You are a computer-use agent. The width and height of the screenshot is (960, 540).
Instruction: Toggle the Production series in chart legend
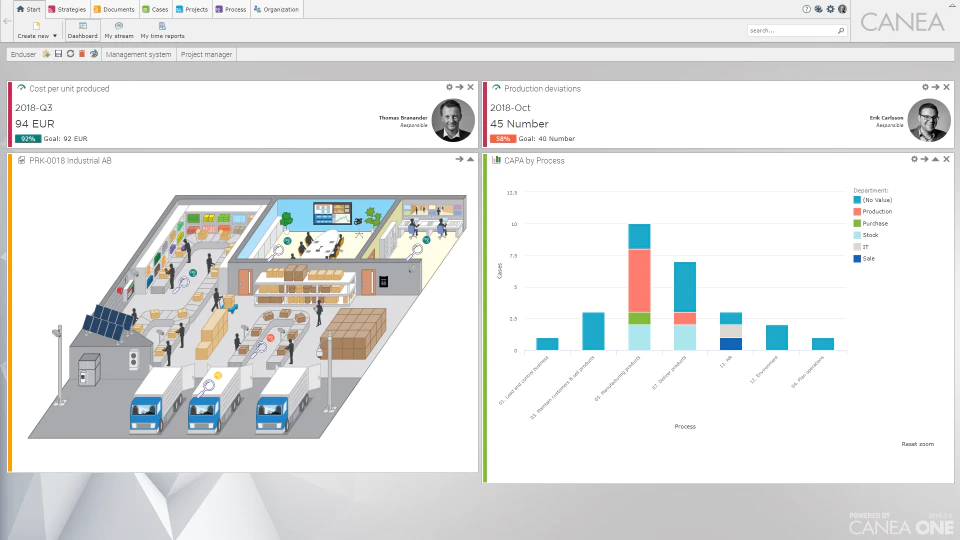872,211
